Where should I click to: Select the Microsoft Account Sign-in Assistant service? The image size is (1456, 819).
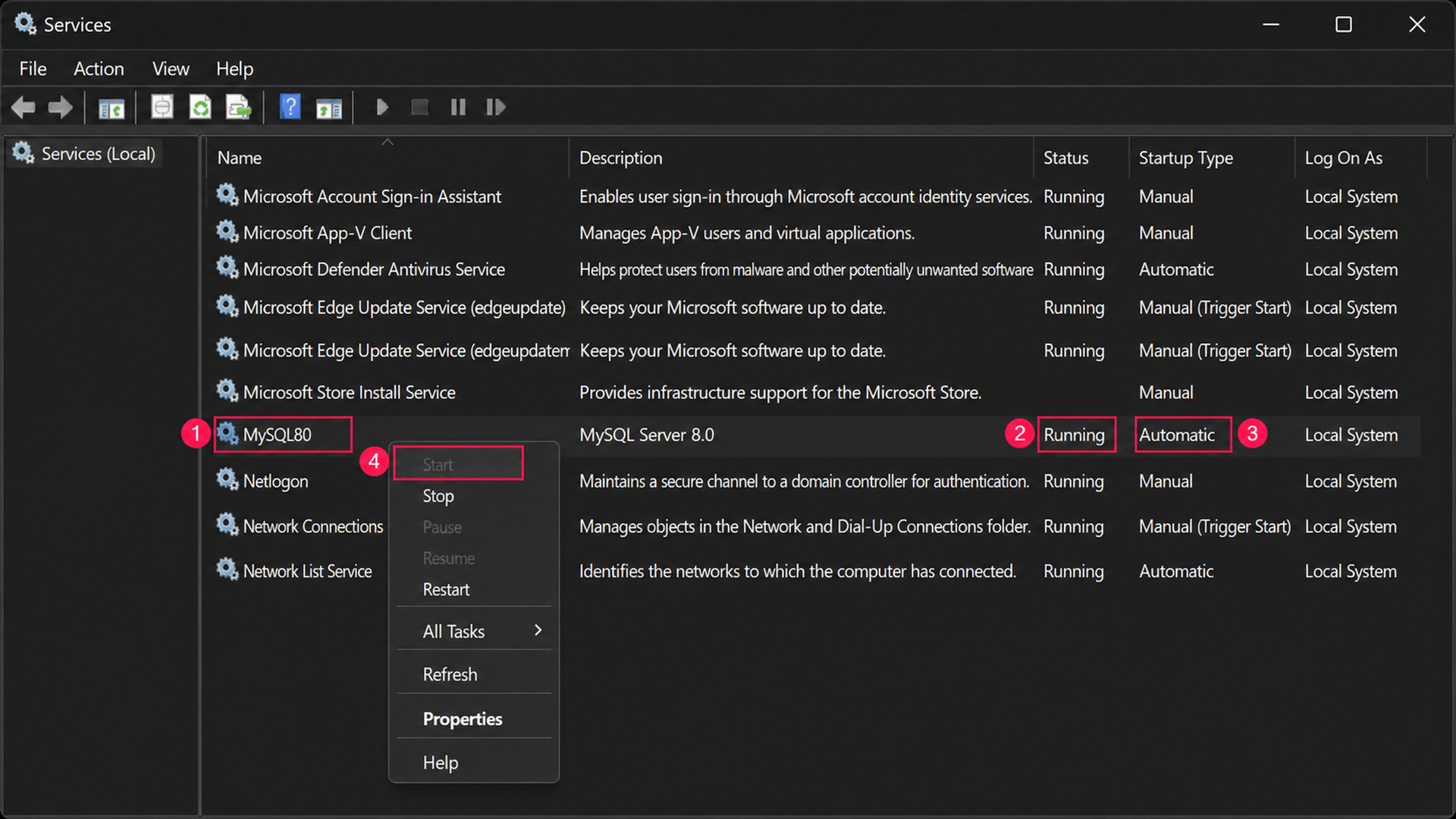coord(372,196)
